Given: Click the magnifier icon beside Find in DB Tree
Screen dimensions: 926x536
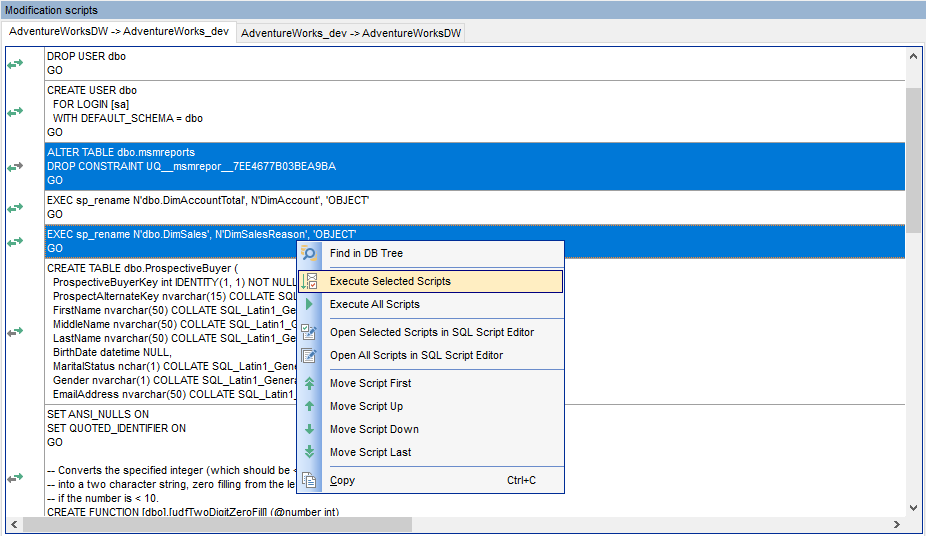Looking at the screenshot, I should (310, 254).
